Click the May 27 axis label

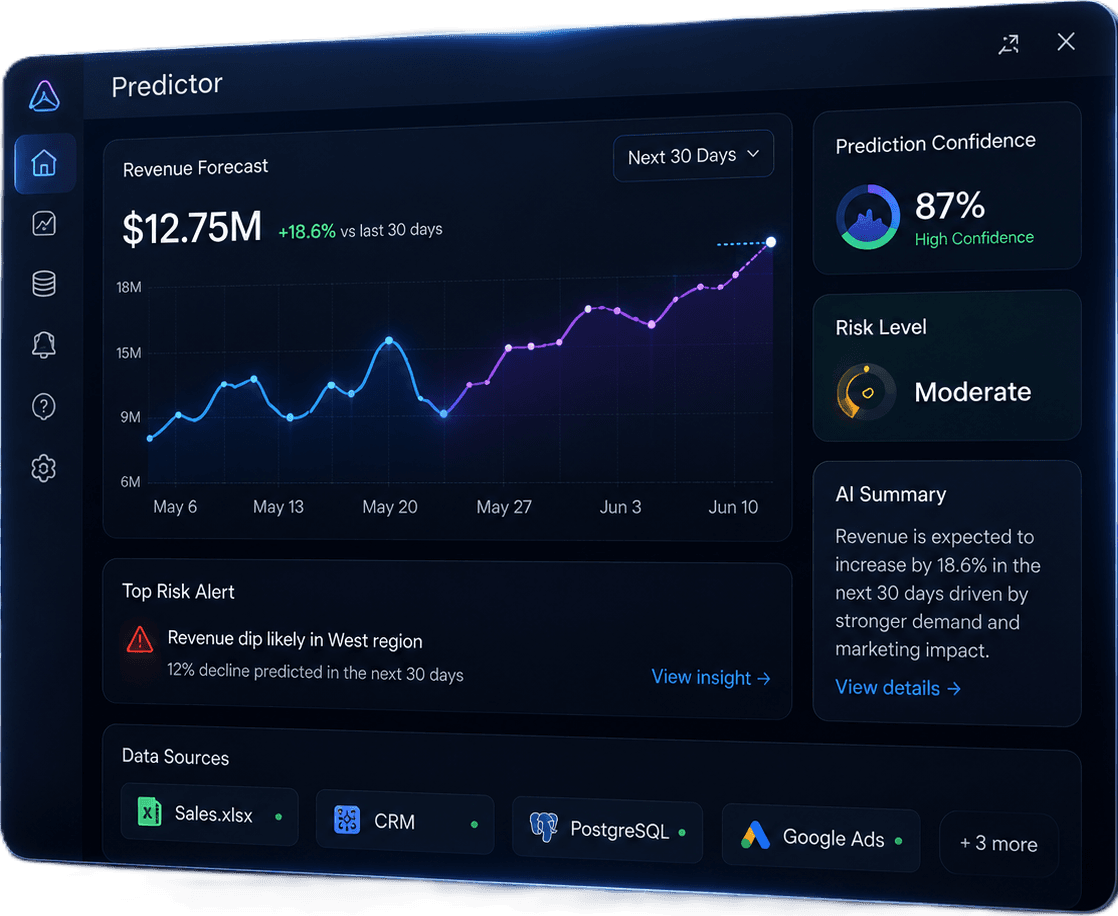504,507
